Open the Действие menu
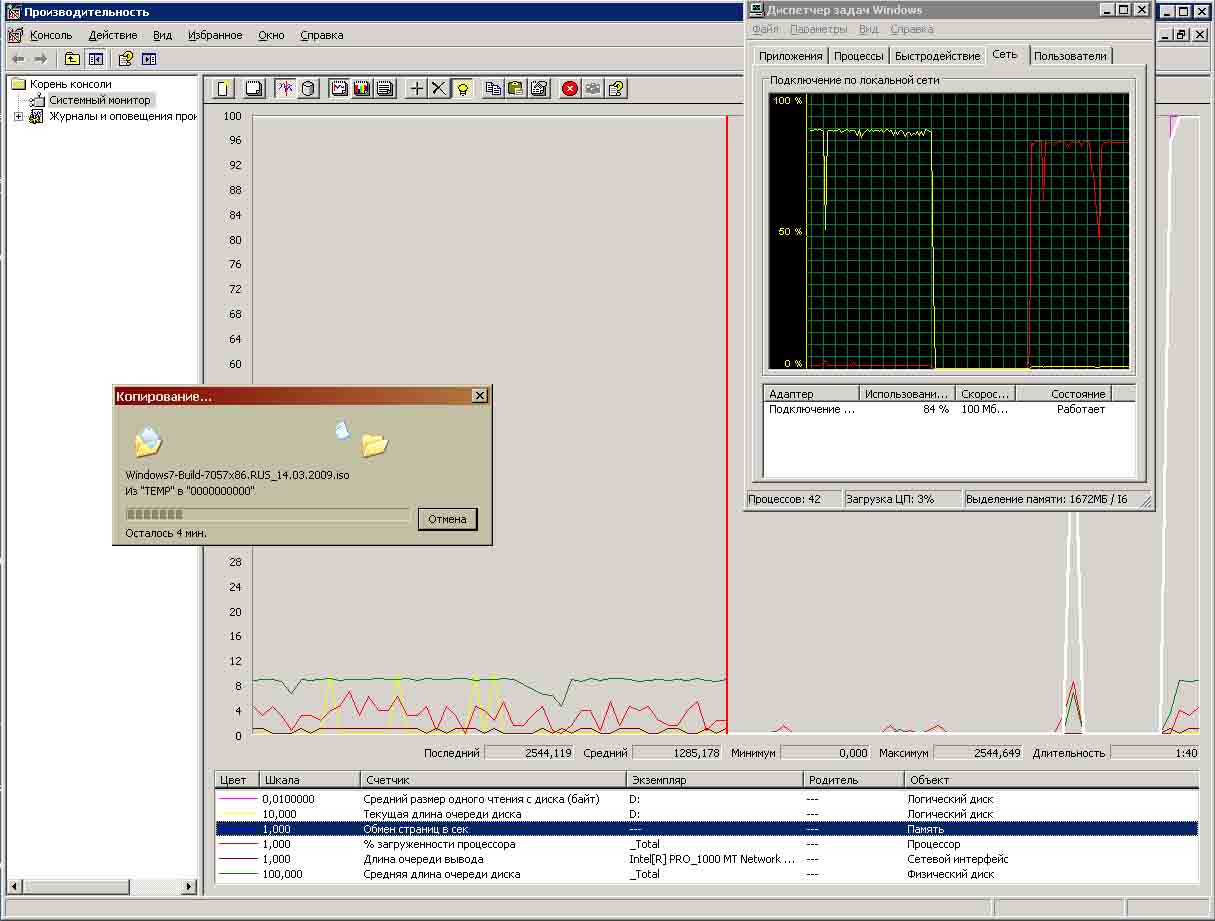The width and height of the screenshot is (1215, 921). [112, 35]
